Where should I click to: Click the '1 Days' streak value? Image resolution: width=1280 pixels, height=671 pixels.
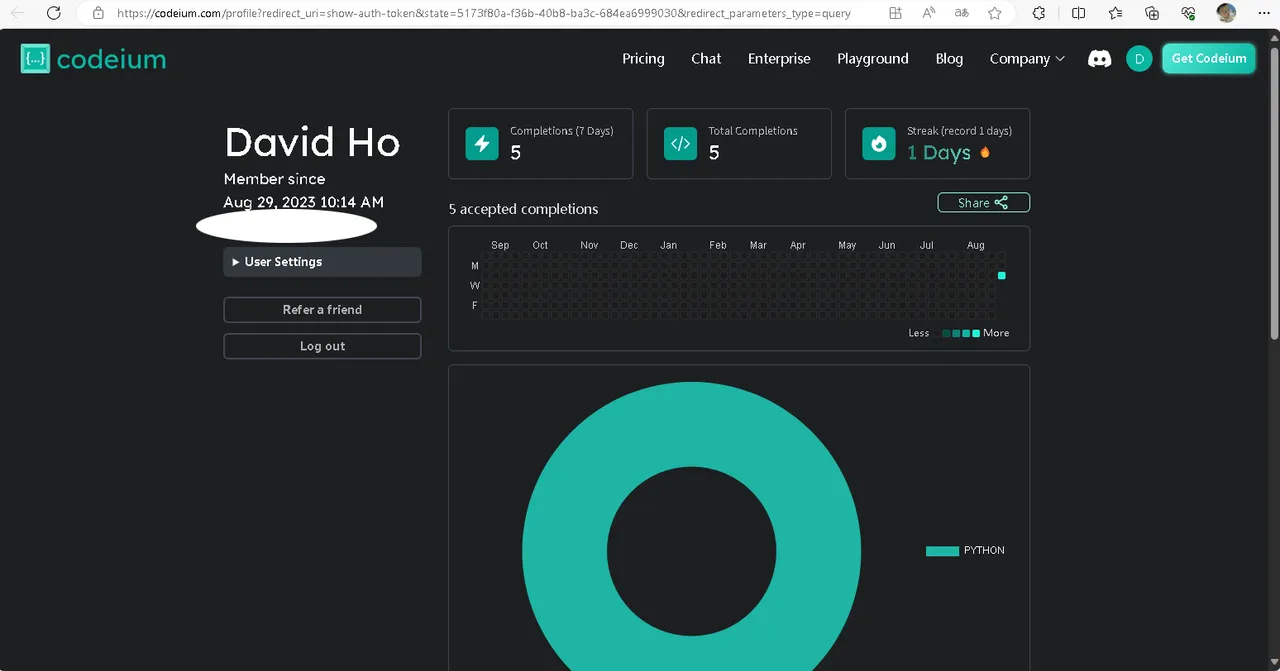click(x=939, y=153)
